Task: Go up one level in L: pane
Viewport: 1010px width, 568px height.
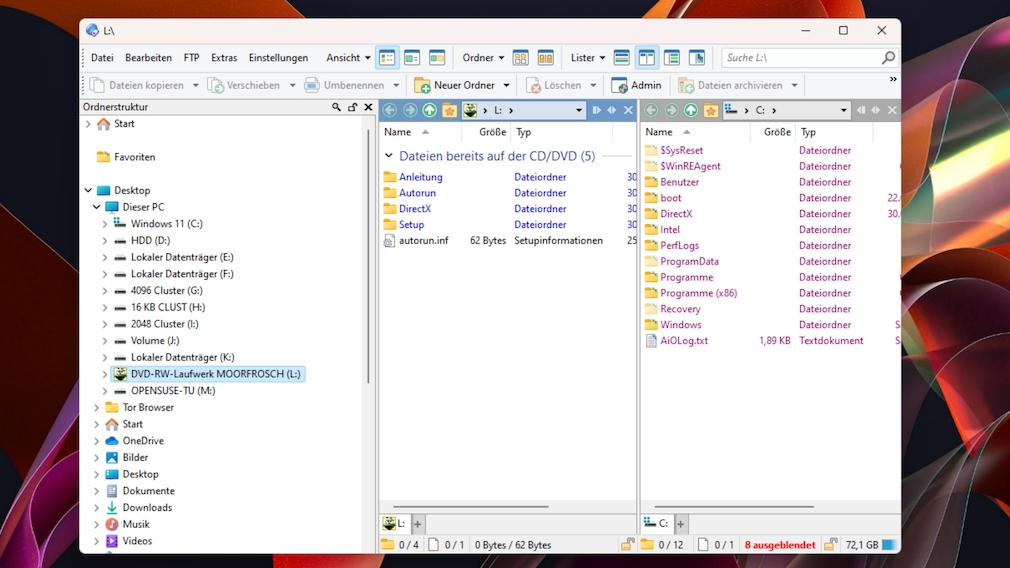Action: pos(429,111)
